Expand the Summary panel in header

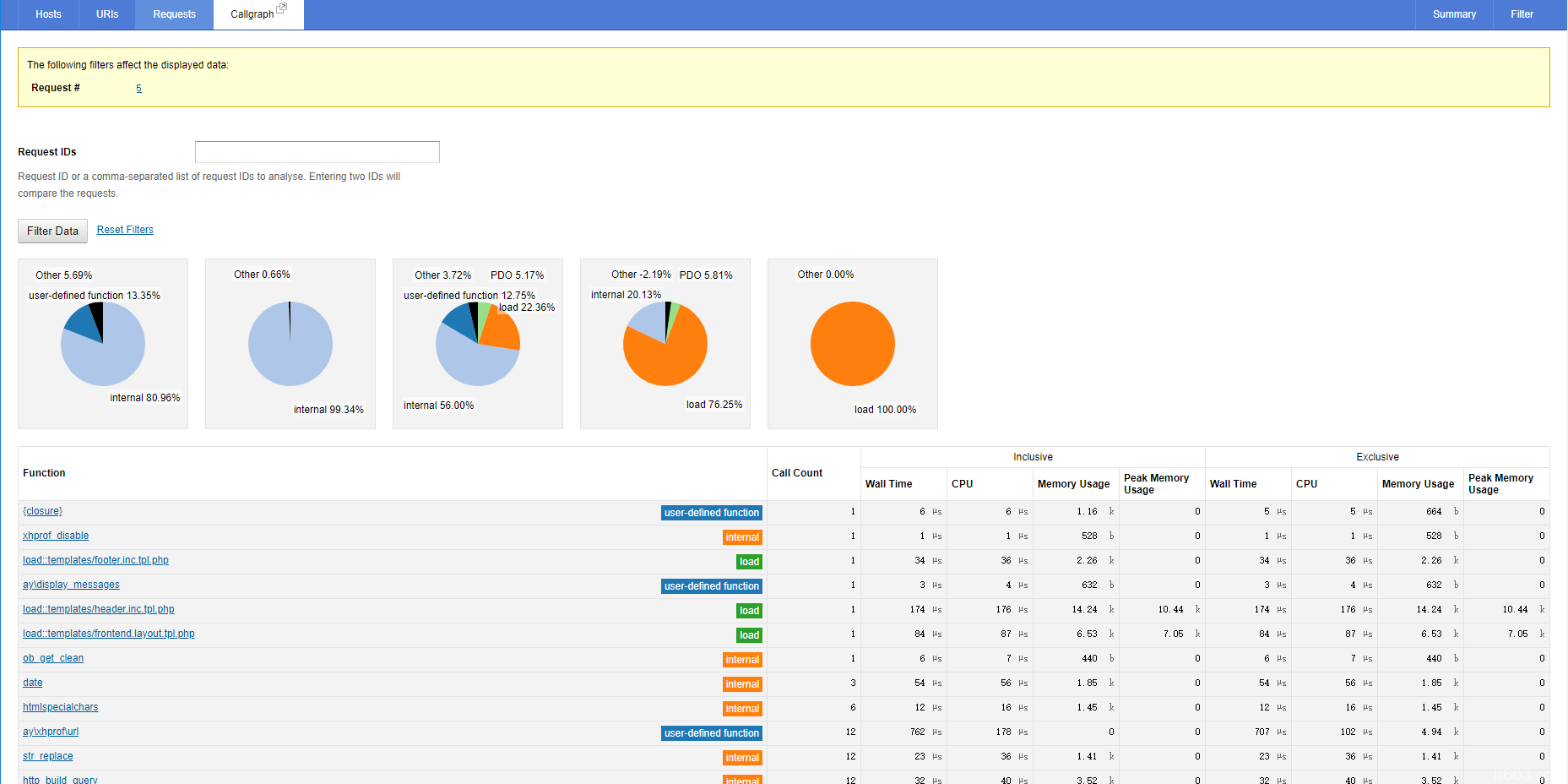click(x=1453, y=14)
